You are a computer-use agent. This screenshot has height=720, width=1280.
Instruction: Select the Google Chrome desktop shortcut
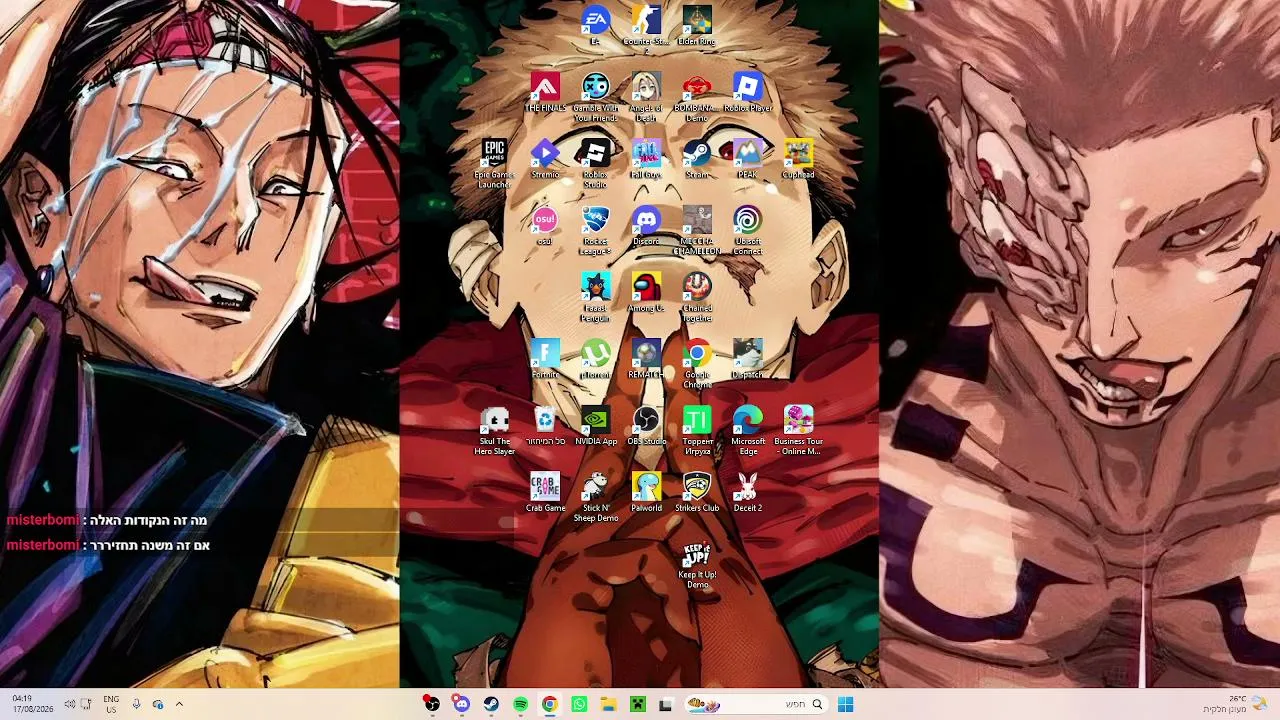697,364
